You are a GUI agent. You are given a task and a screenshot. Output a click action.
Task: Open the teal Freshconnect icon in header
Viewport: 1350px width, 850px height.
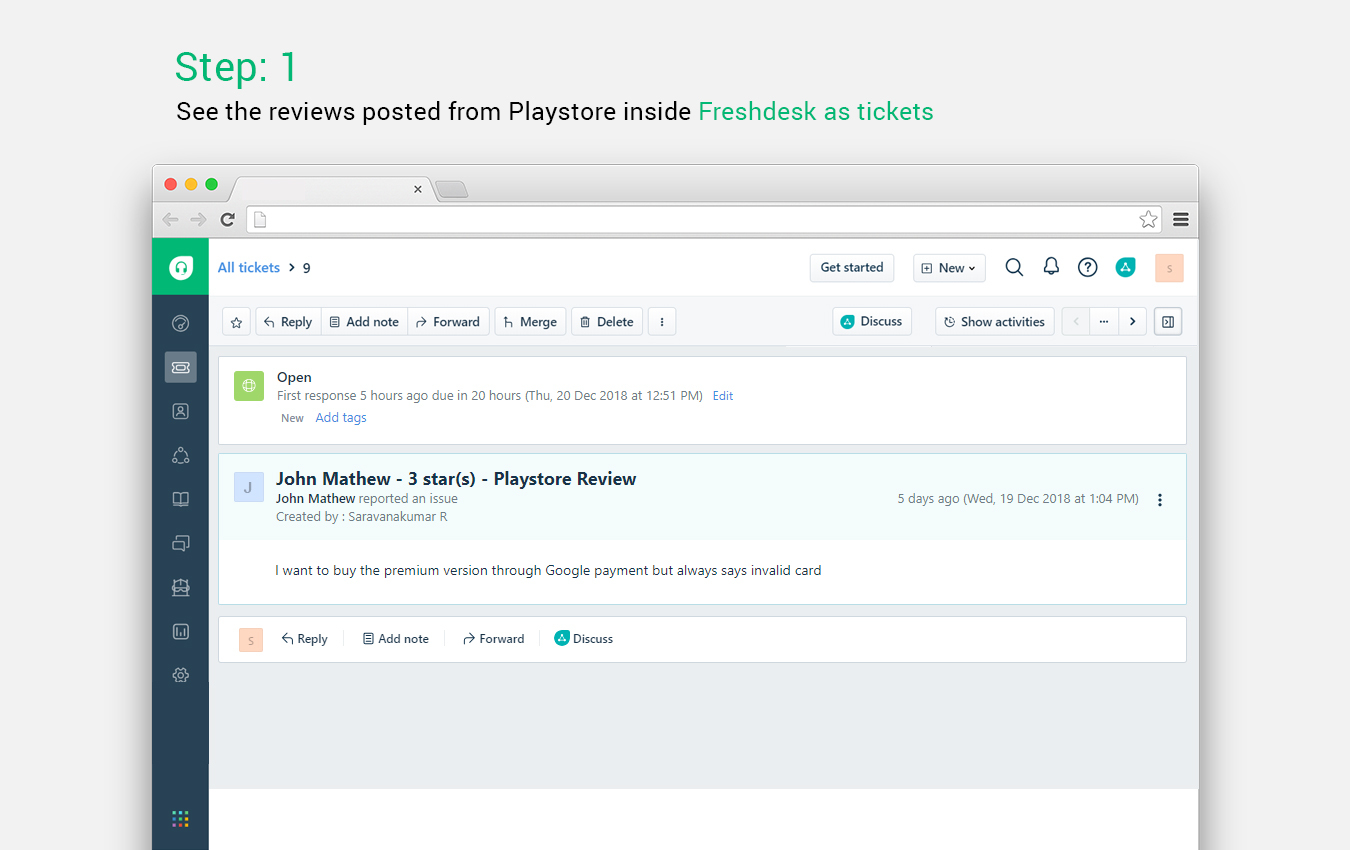point(1125,267)
